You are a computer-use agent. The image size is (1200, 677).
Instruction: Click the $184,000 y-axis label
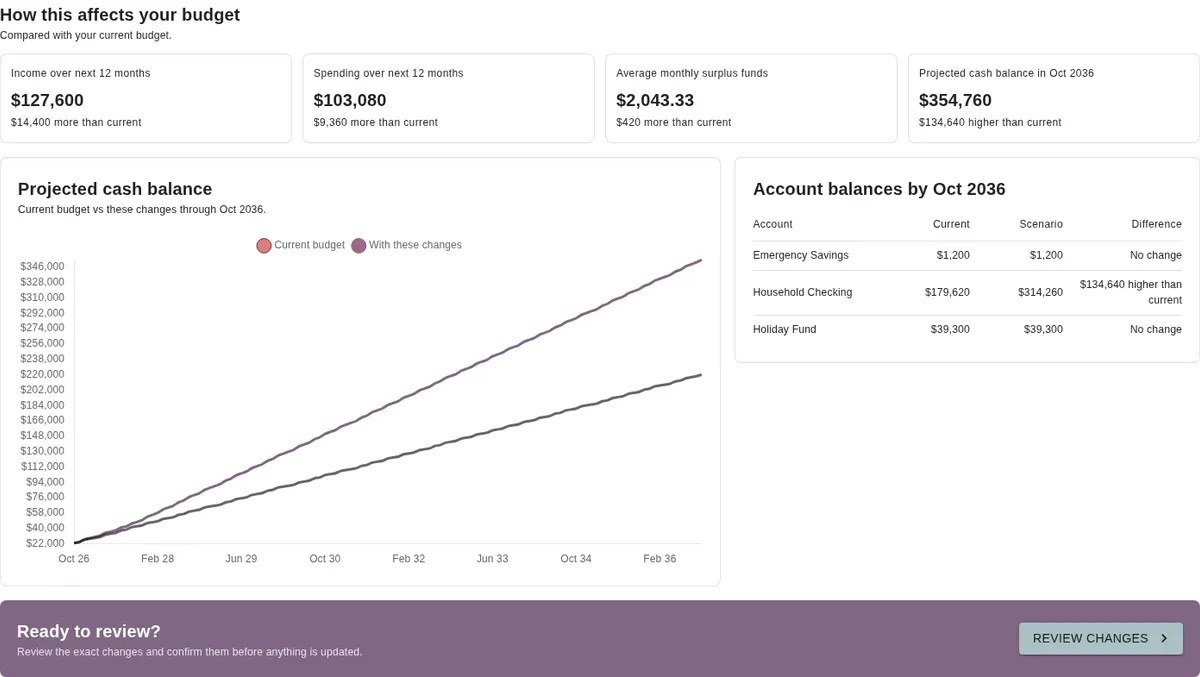[42, 405]
